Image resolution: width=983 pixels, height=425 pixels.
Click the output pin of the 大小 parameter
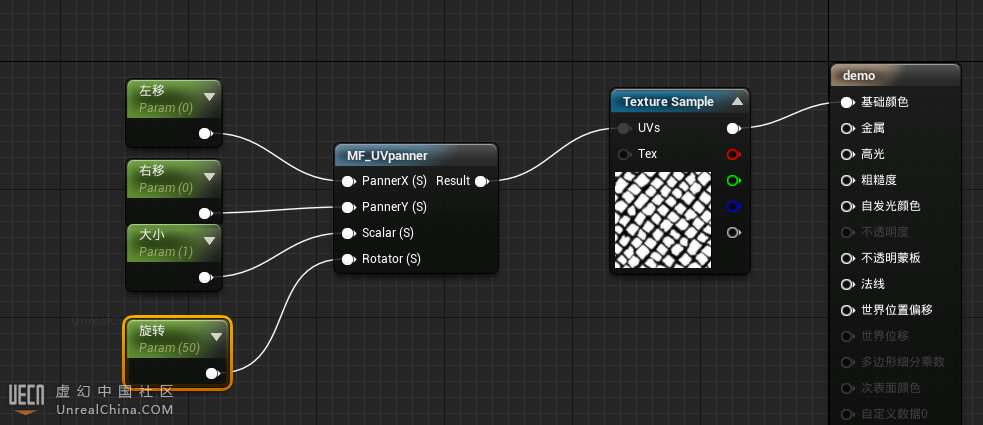(x=205, y=277)
